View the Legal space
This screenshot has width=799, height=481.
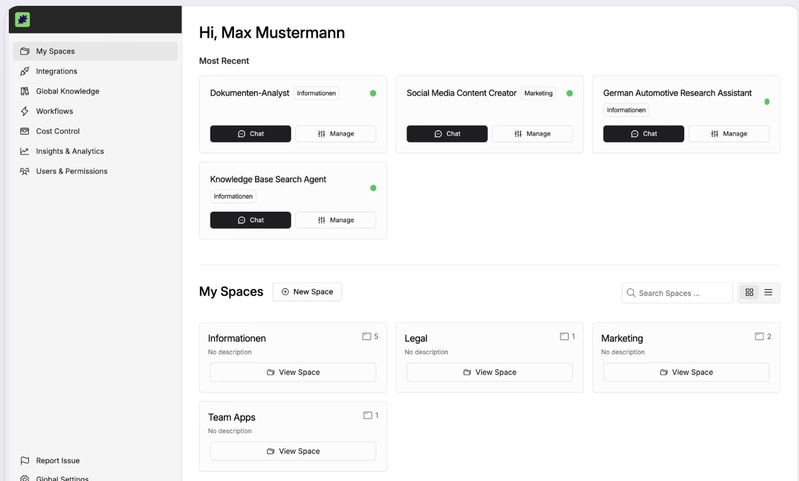[x=489, y=372]
